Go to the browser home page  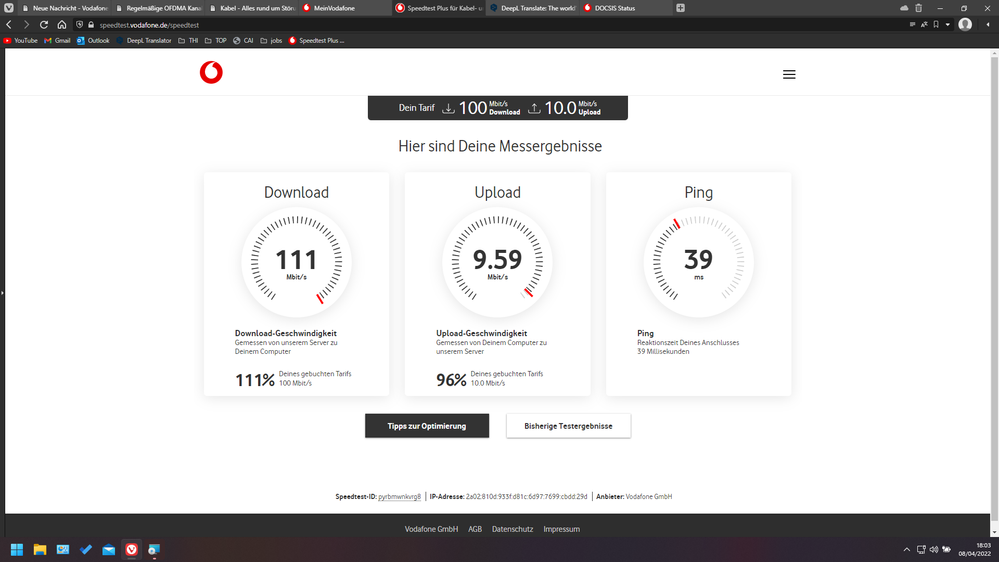tap(62, 25)
